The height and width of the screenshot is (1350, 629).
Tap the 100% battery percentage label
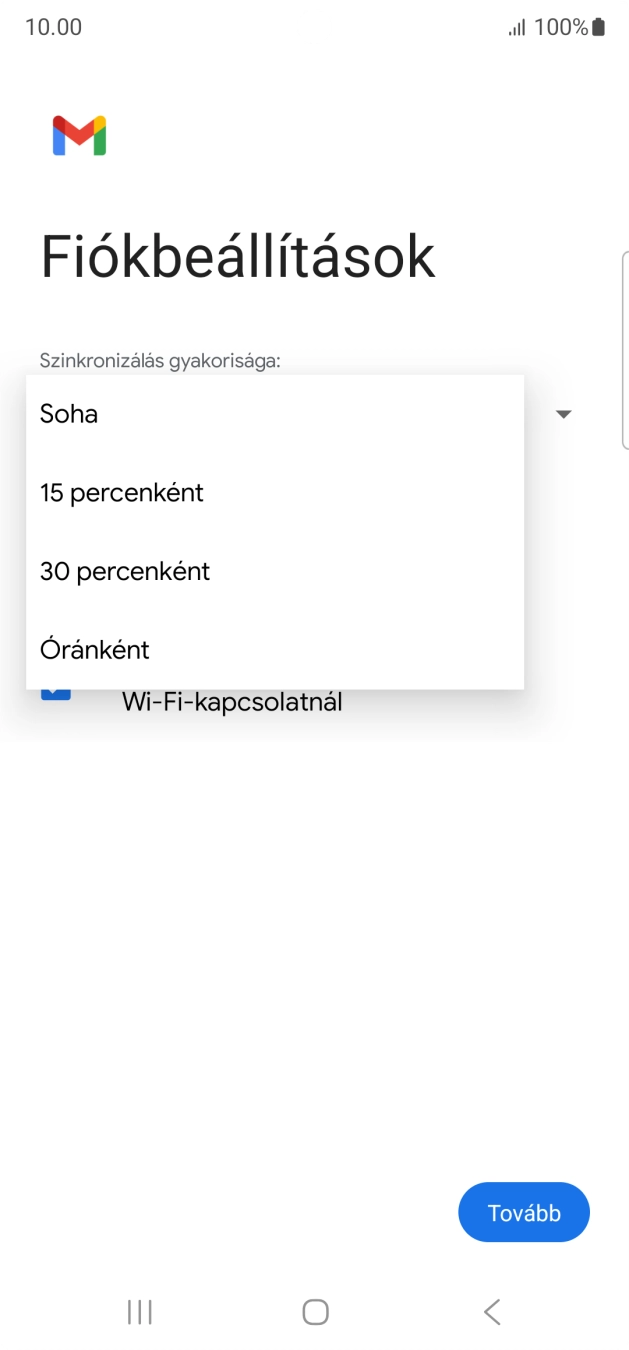pyautogui.click(x=560, y=27)
